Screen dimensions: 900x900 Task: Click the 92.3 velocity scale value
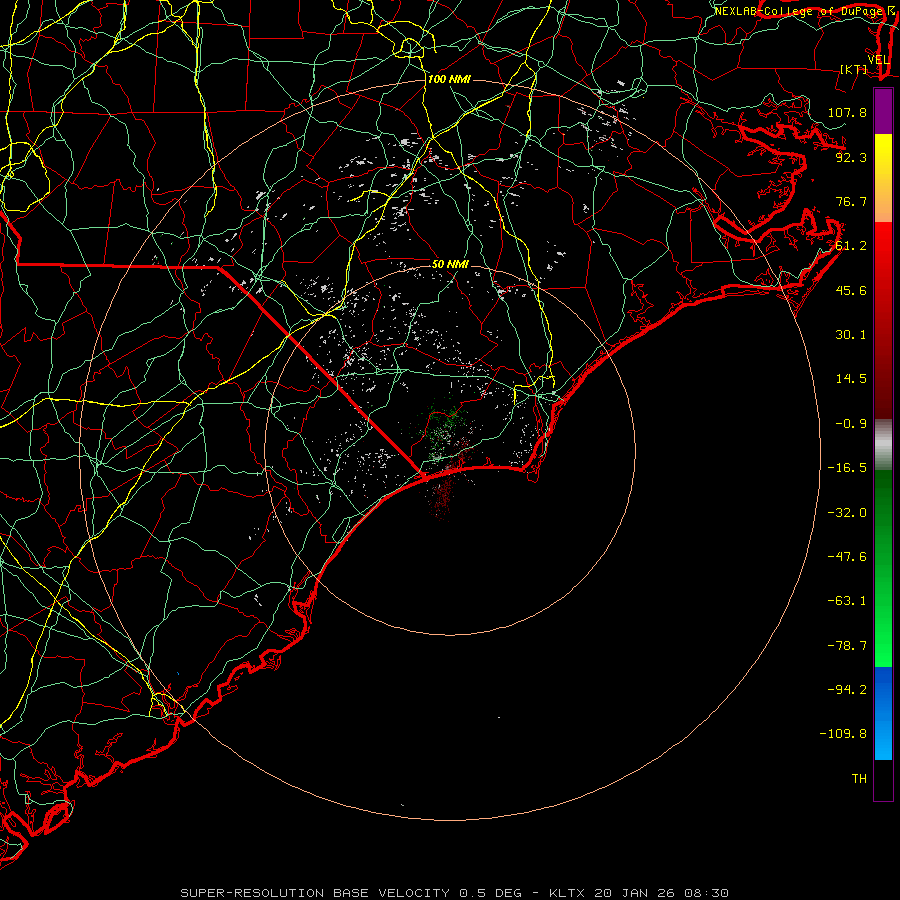(851, 157)
